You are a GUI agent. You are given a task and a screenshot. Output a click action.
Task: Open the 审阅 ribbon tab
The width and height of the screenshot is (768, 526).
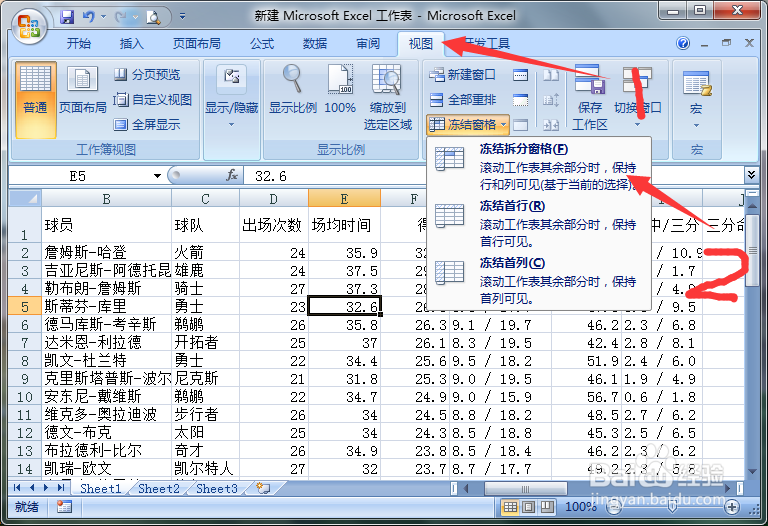pos(368,44)
